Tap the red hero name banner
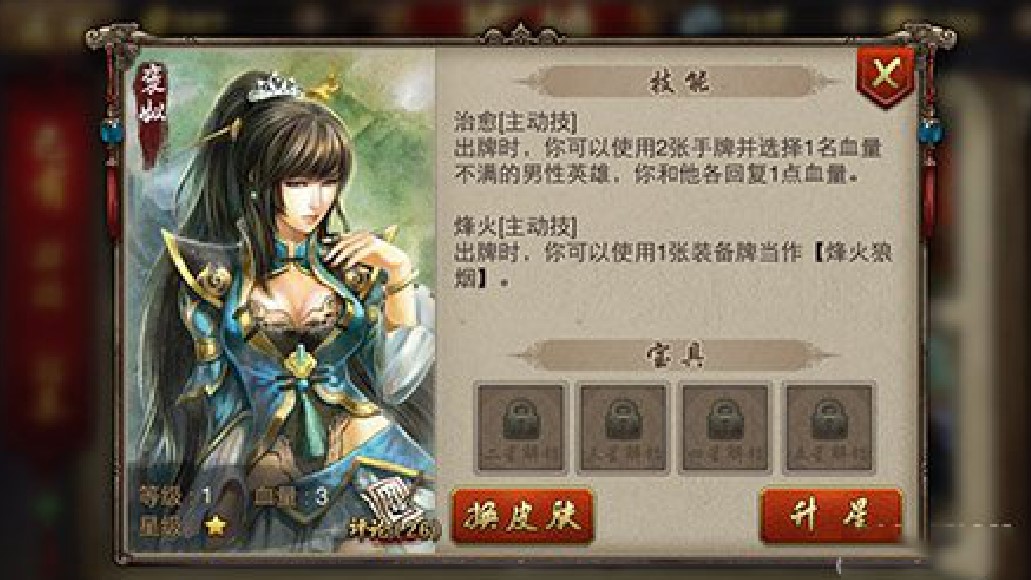The width and height of the screenshot is (1031, 580). tap(151, 112)
